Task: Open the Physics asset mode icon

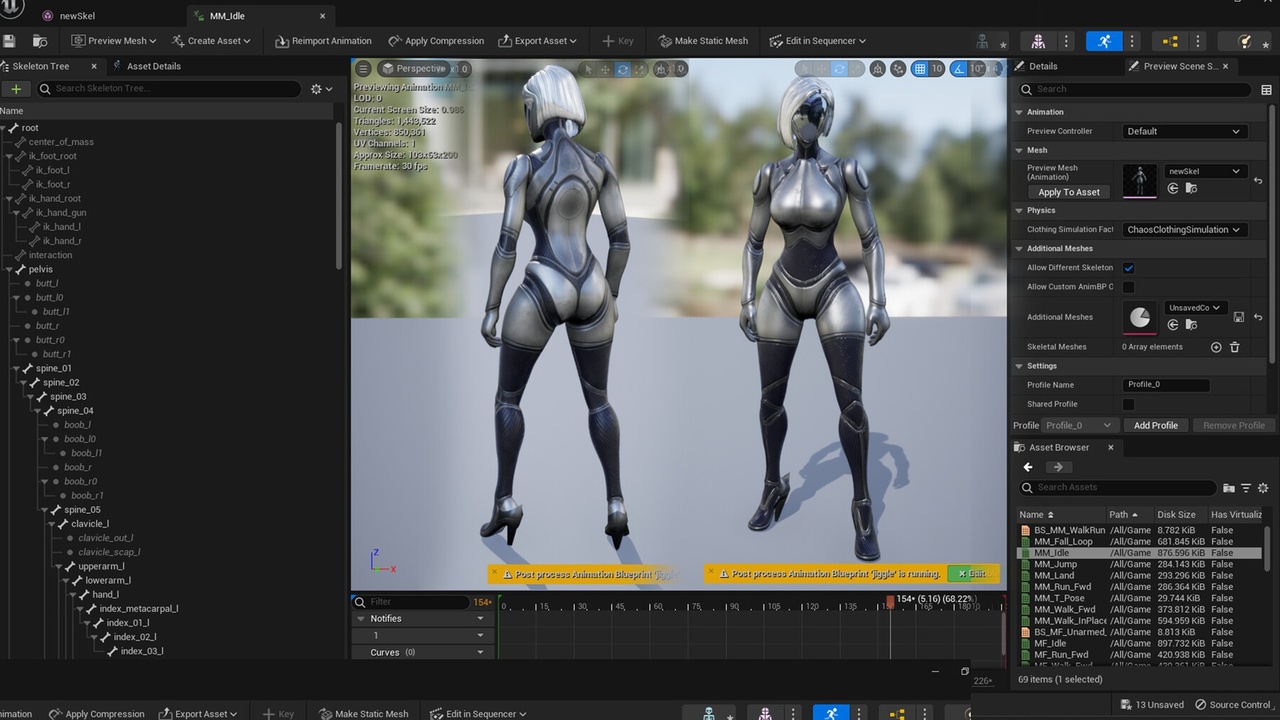Action: coord(1244,41)
